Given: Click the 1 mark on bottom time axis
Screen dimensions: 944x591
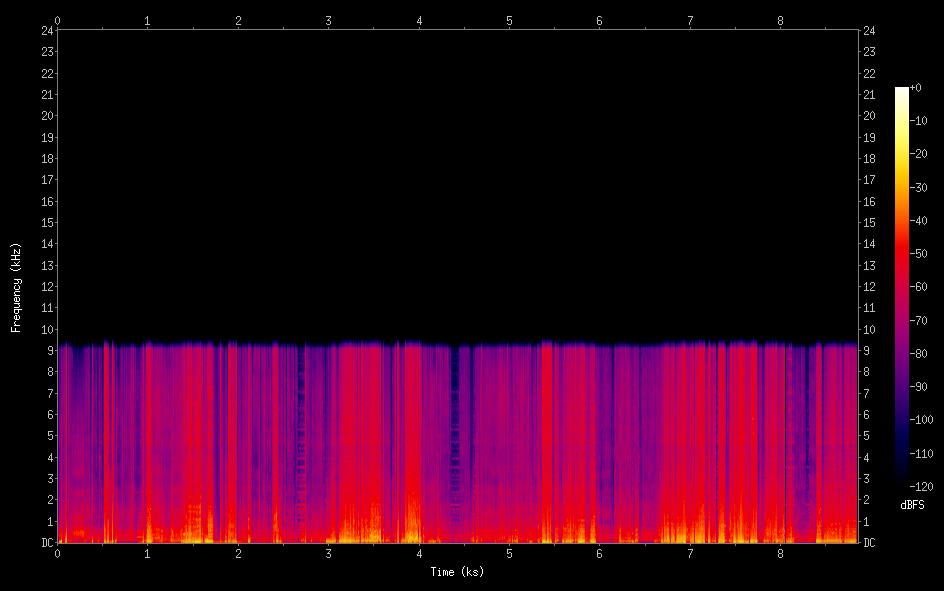Looking at the screenshot, I should [148, 553].
